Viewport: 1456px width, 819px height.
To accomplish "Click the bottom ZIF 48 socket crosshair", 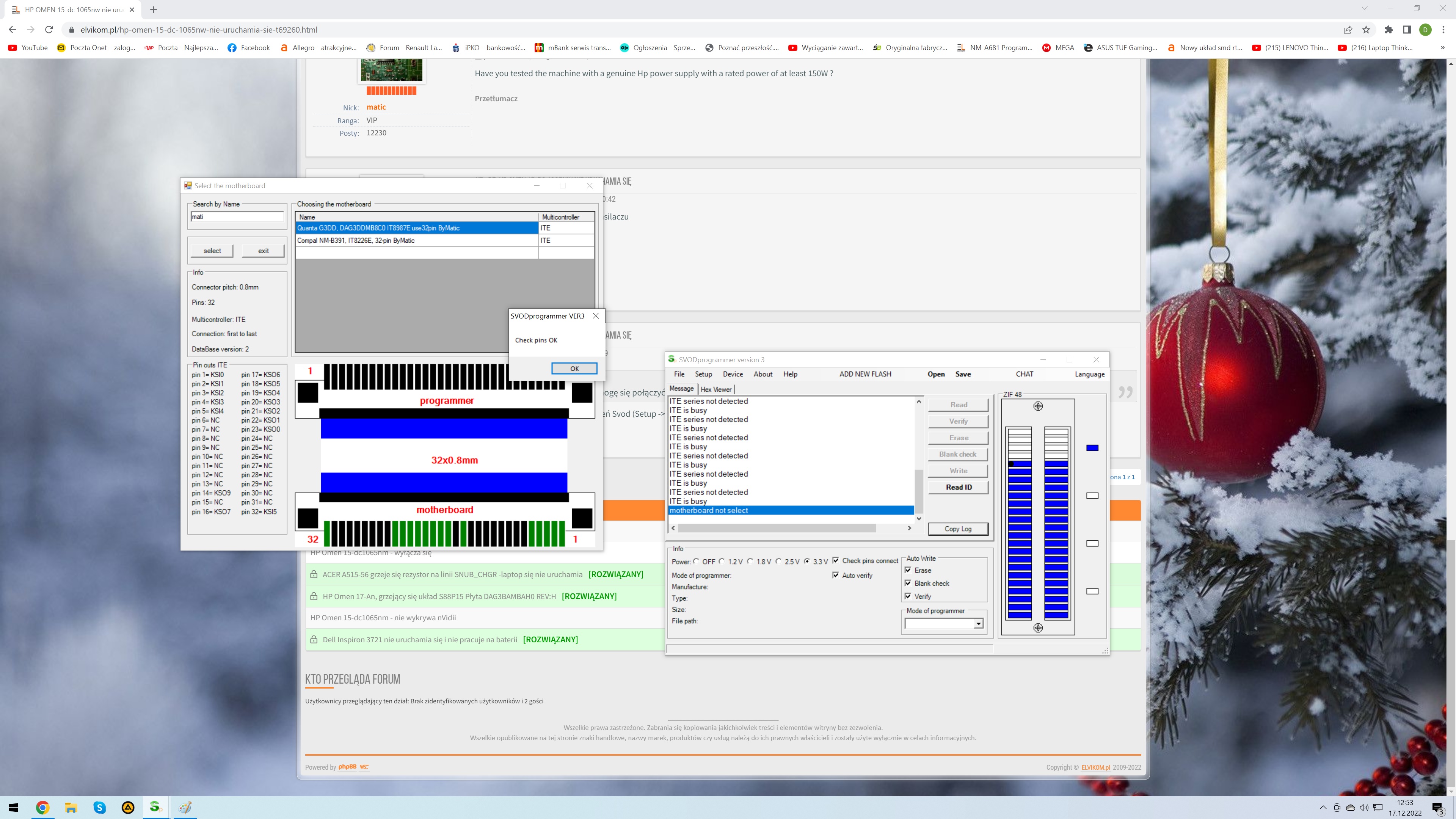I will [1038, 628].
